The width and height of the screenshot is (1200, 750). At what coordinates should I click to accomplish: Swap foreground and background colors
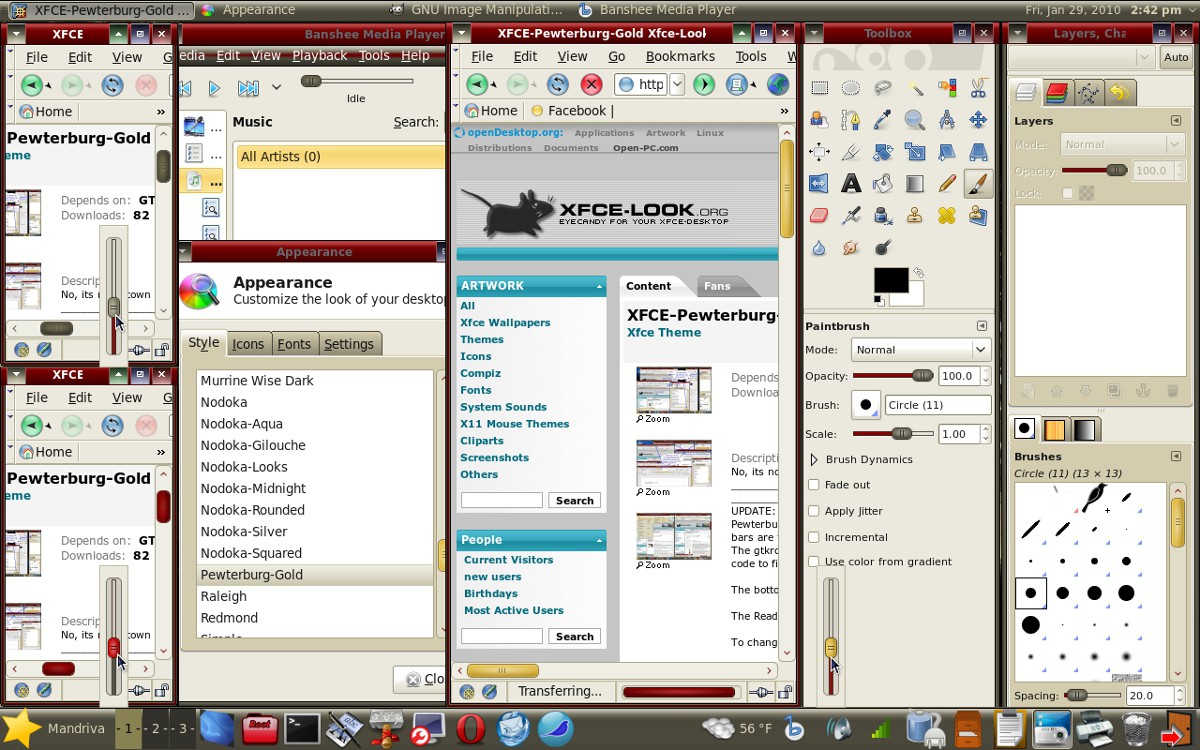click(x=918, y=272)
